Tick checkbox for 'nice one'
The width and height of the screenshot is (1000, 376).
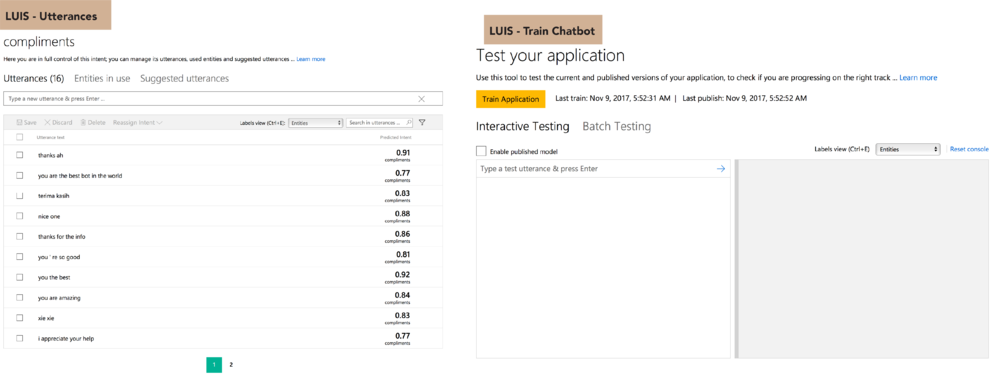(x=20, y=216)
